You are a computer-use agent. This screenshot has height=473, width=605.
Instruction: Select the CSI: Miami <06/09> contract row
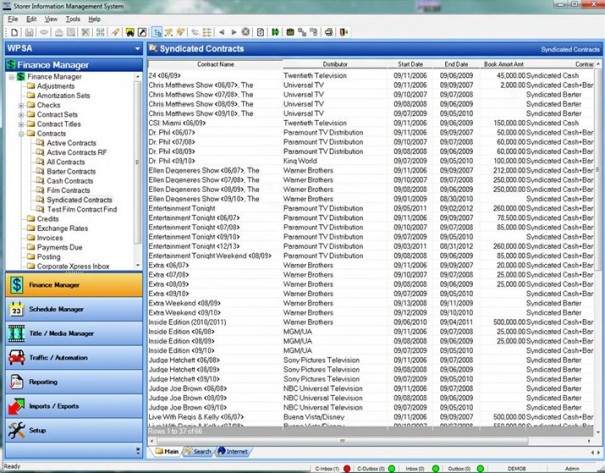click(370, 123)
